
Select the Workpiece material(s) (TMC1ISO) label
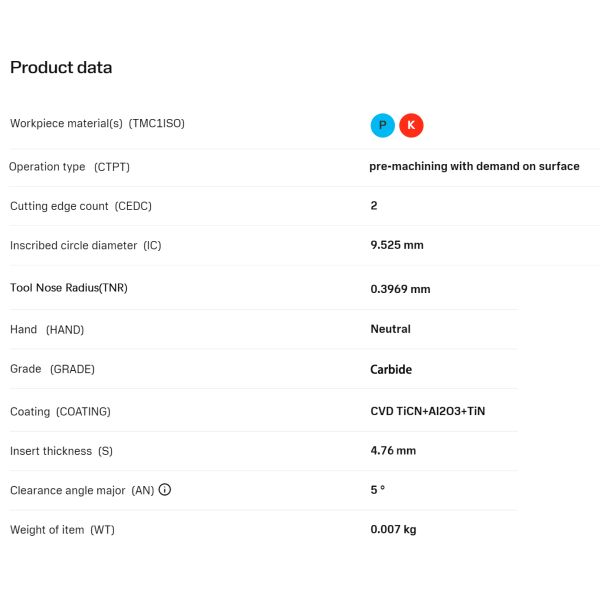pyautogui.click(x=97, y=124)
